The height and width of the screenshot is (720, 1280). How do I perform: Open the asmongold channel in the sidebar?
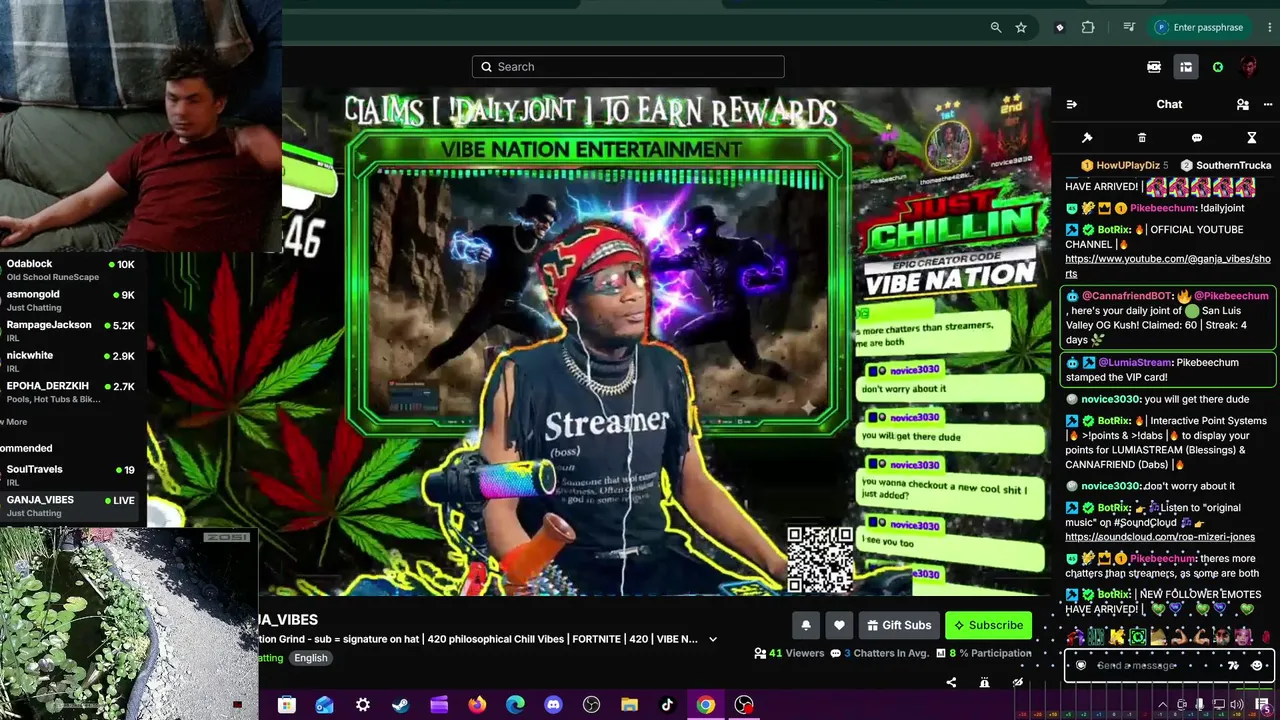pos(72,301)
